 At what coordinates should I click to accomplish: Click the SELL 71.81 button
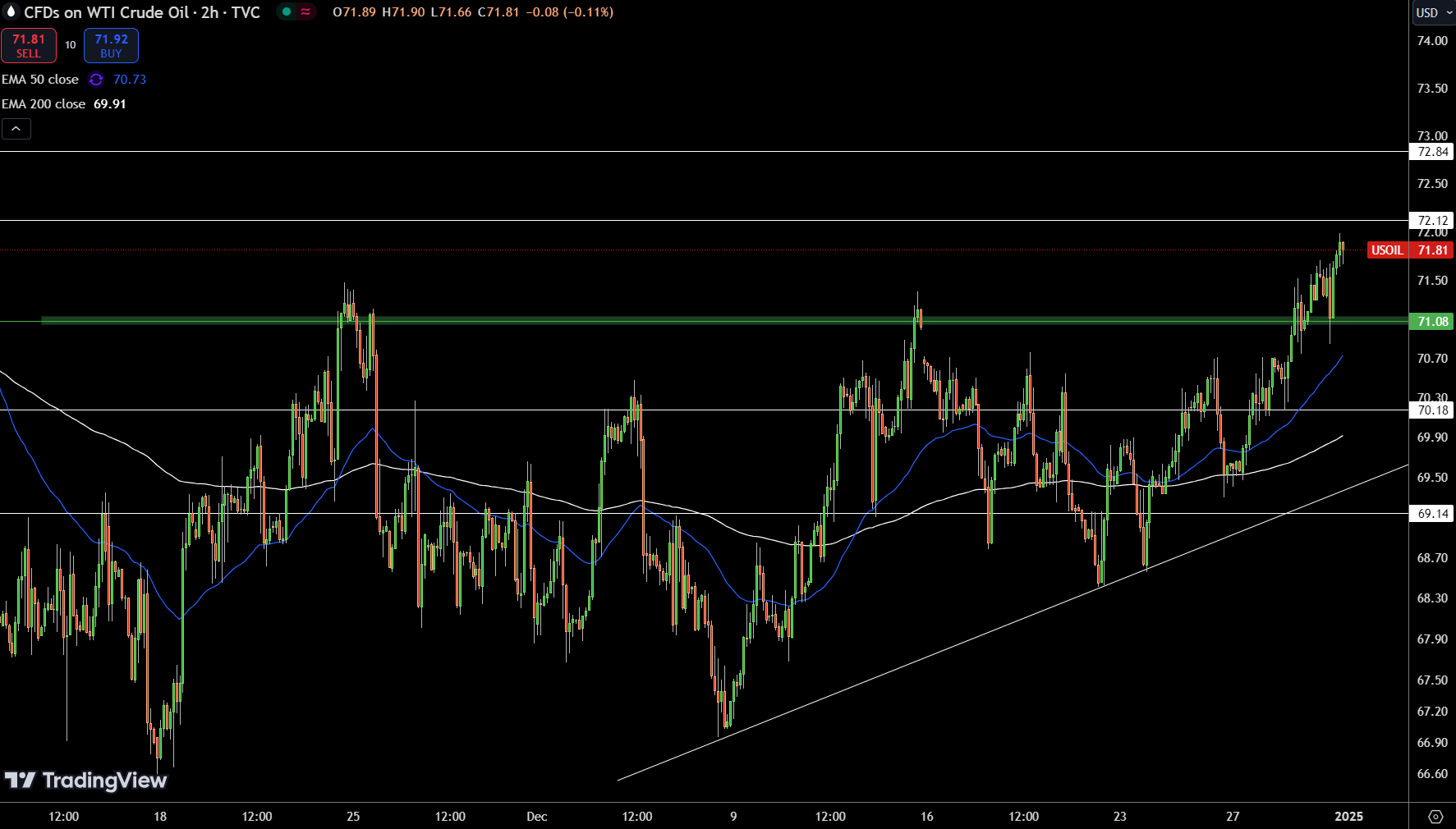pyautogui.click(x=29, y=46)
